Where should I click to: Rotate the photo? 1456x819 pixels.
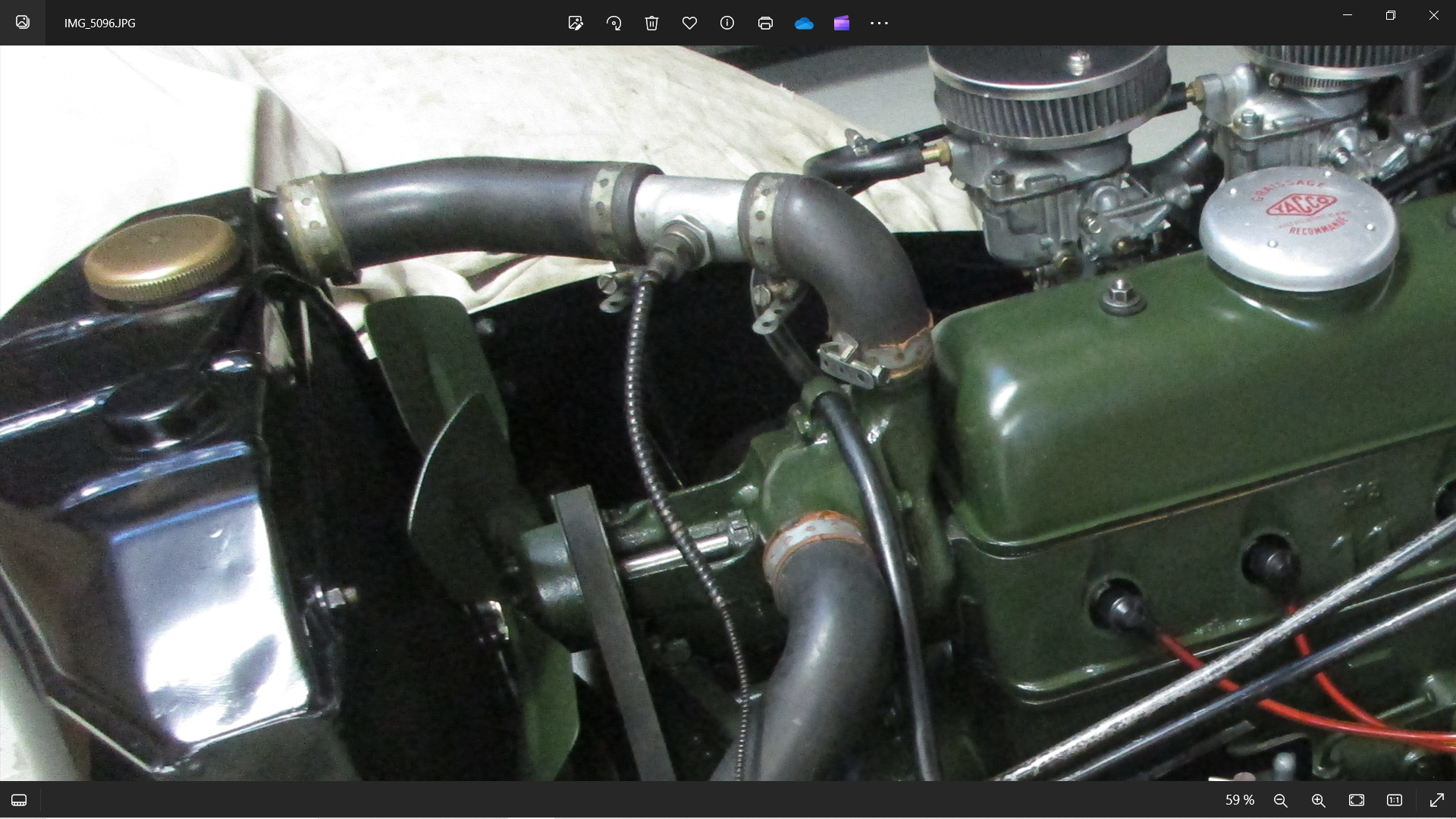pyautogui.click(x=613, y=23)
